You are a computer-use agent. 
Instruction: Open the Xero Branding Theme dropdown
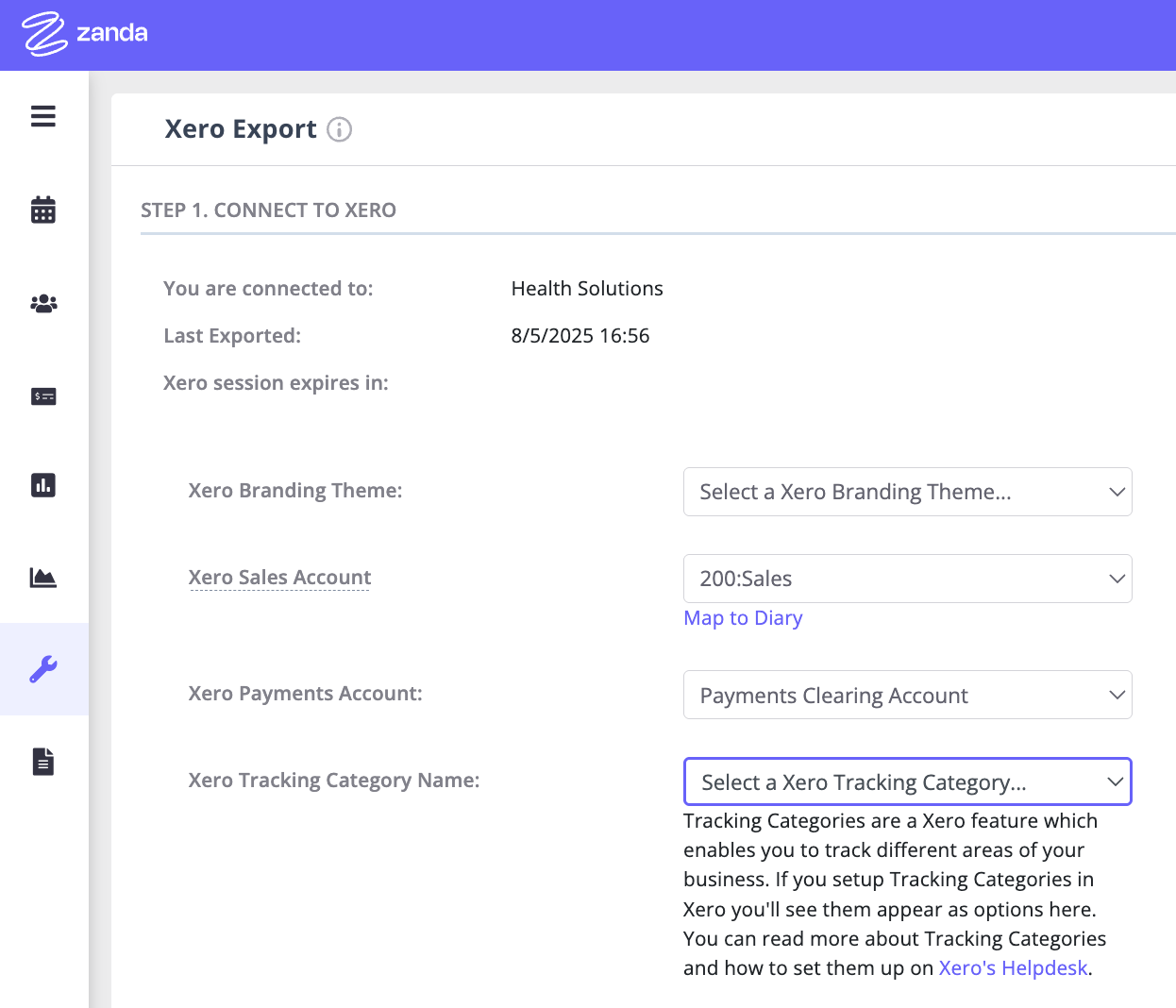[907, 492]
